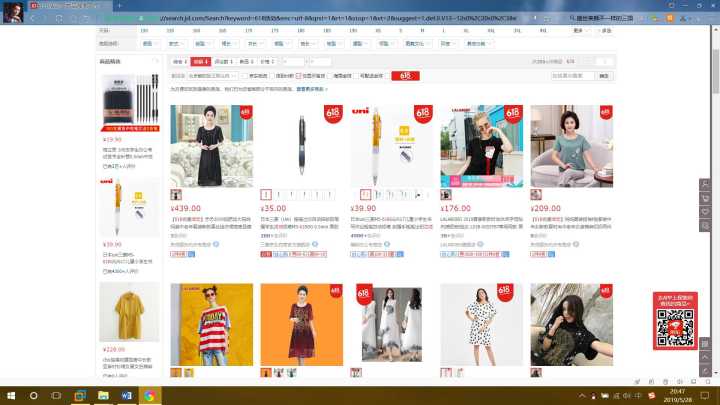Viewport: 720px width, 405px height.
Task: Click the red 618 filter badge
Action: pyautogui.click(x=406, y=76)
